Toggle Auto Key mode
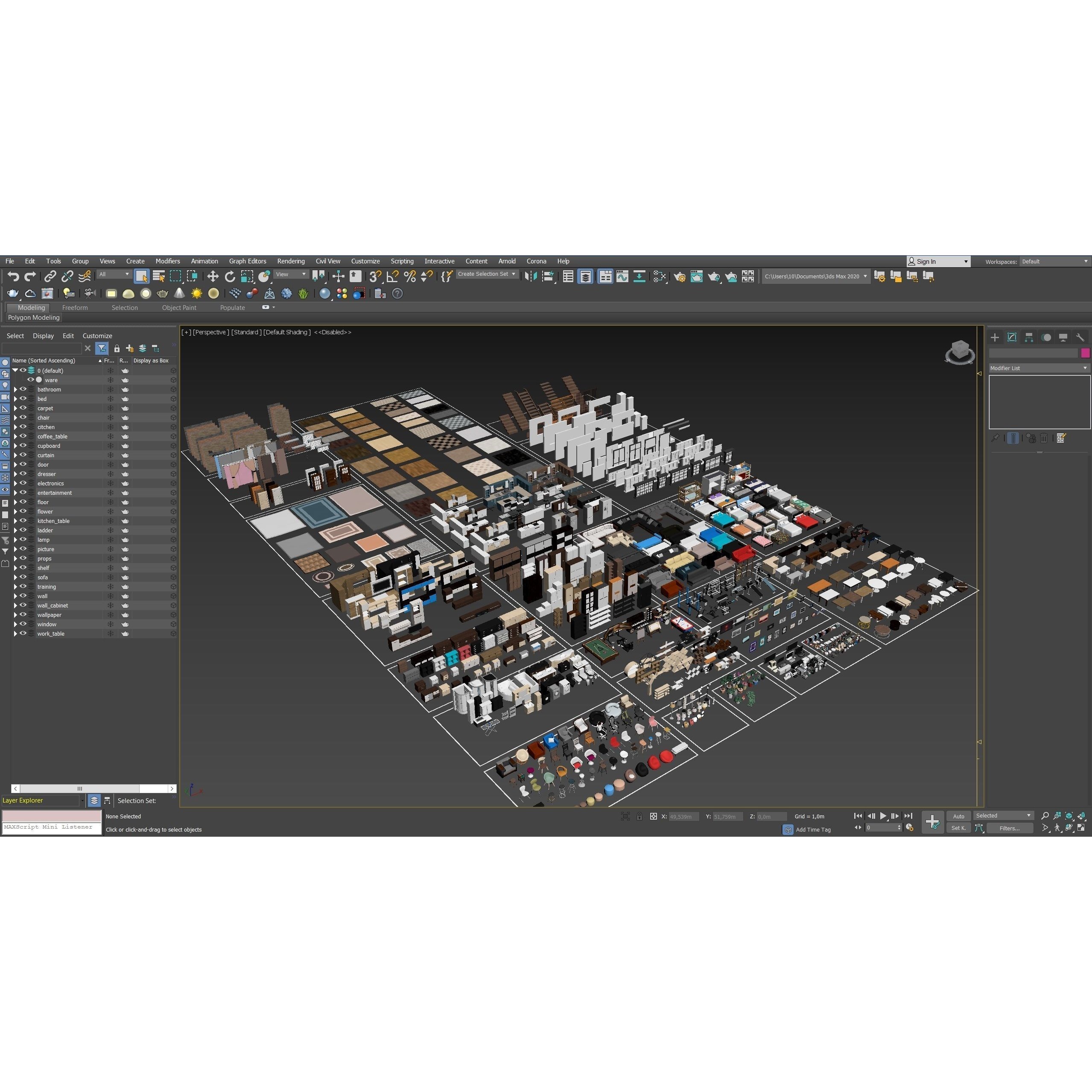1092x1092 pixels. click(x=959, y=816)
